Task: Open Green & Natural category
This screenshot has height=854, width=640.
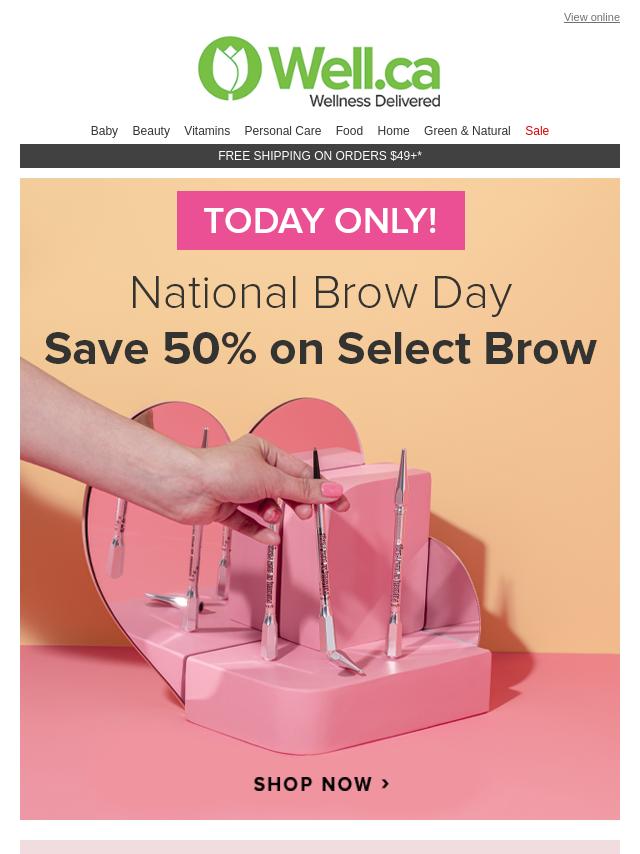Action: click(x=467, y=131)
